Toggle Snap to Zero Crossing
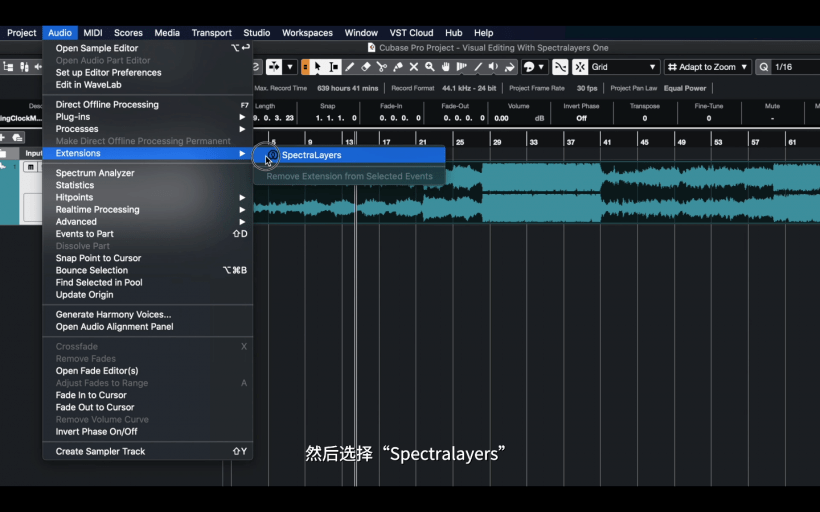The width and height of the screenshot is (820, 512). click(x=560, y=67)
